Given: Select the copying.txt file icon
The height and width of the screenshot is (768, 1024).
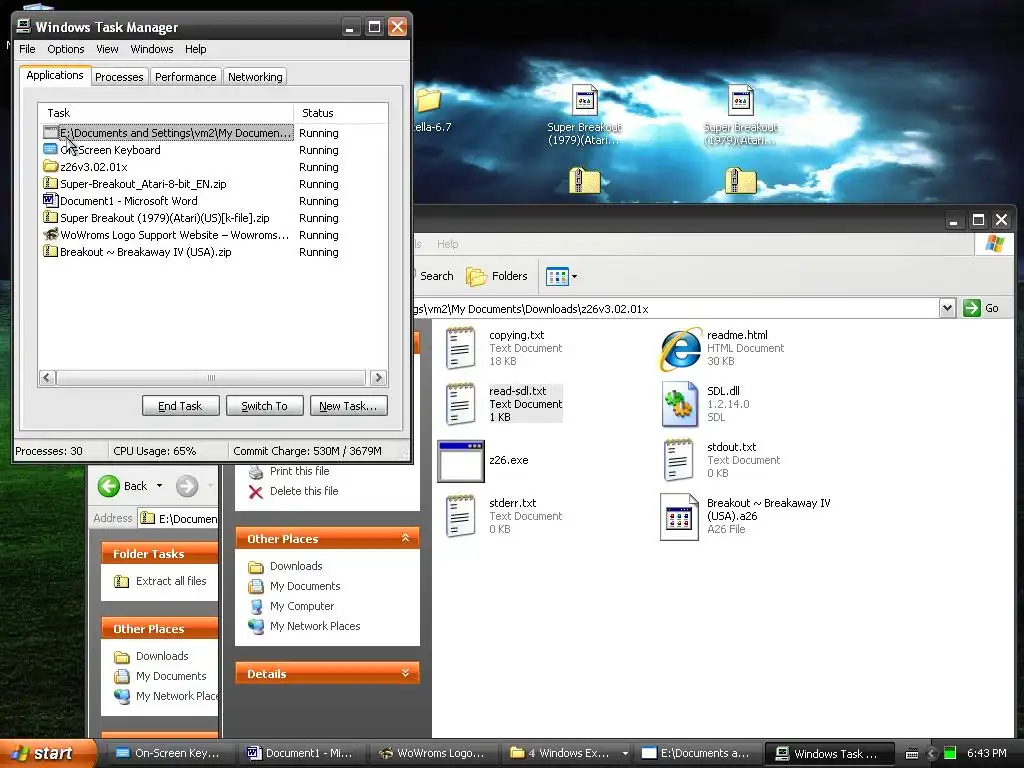Looking at the screenshot, I should coord(460,347).
